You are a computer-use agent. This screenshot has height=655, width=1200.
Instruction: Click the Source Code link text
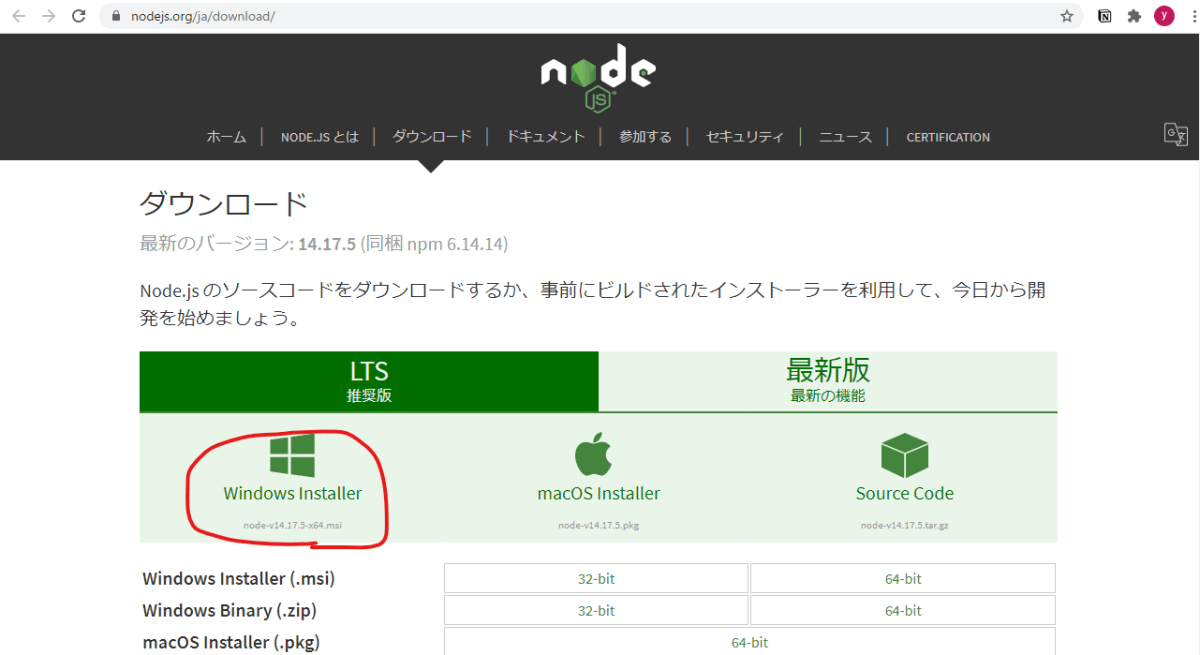pos(905,493)
